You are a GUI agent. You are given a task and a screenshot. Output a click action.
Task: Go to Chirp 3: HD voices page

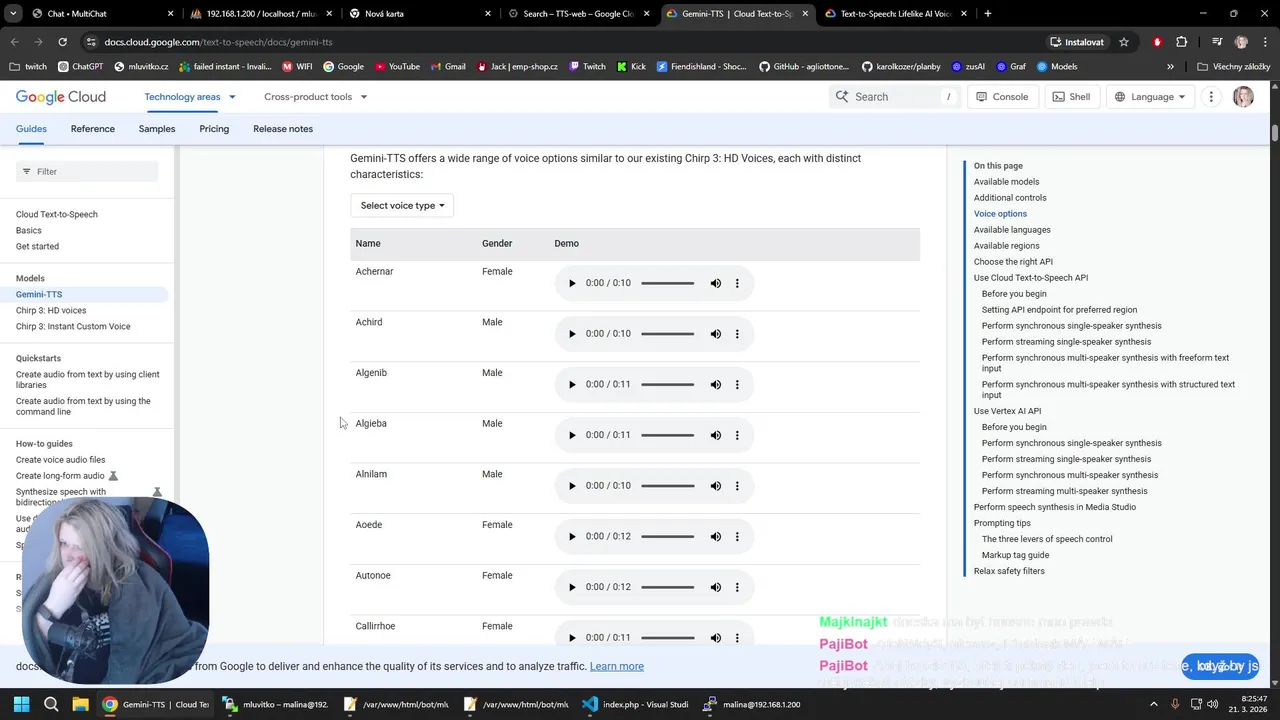click(51, 310)
